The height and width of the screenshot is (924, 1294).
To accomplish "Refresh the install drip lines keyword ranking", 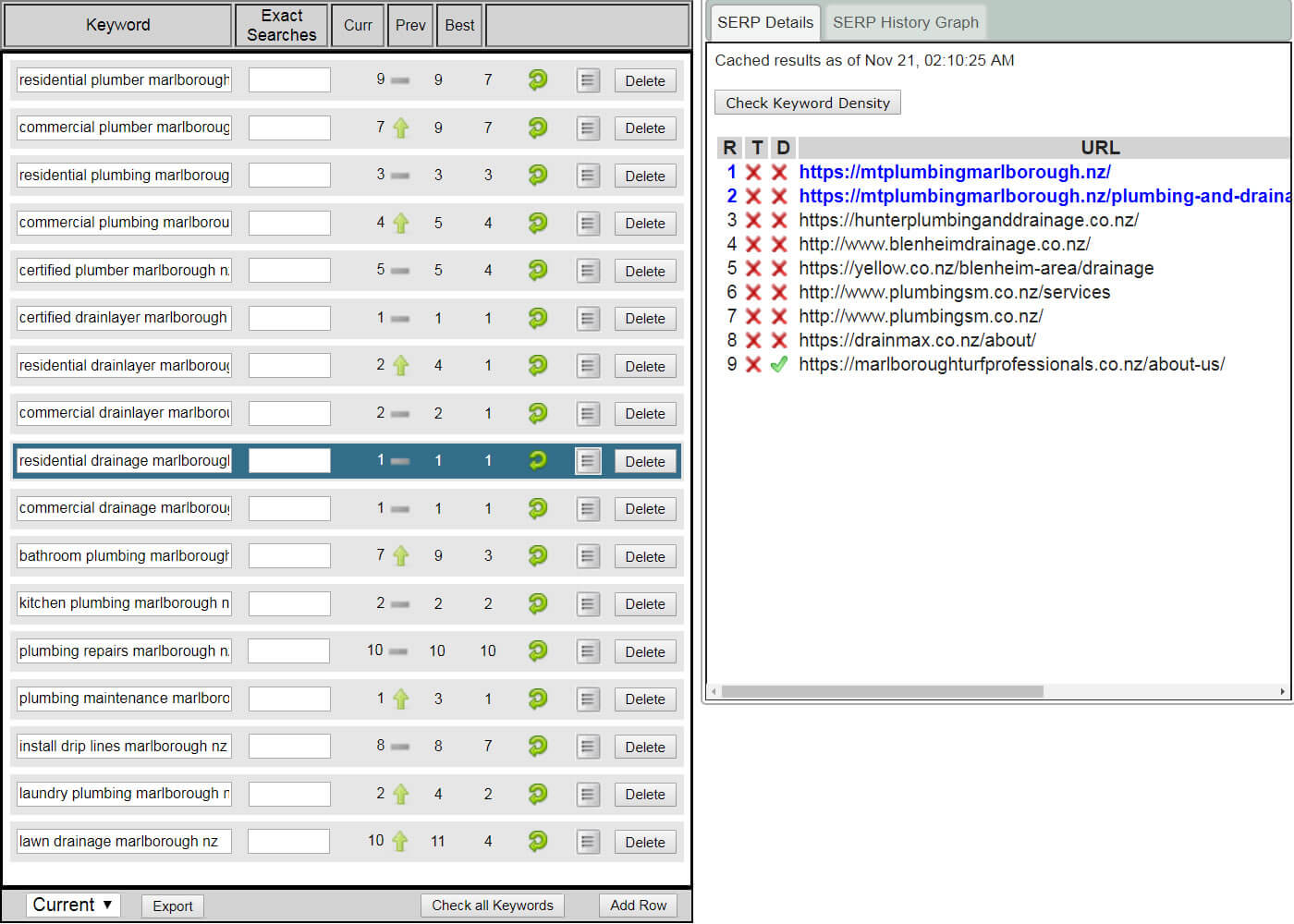I will coord(537,747).
